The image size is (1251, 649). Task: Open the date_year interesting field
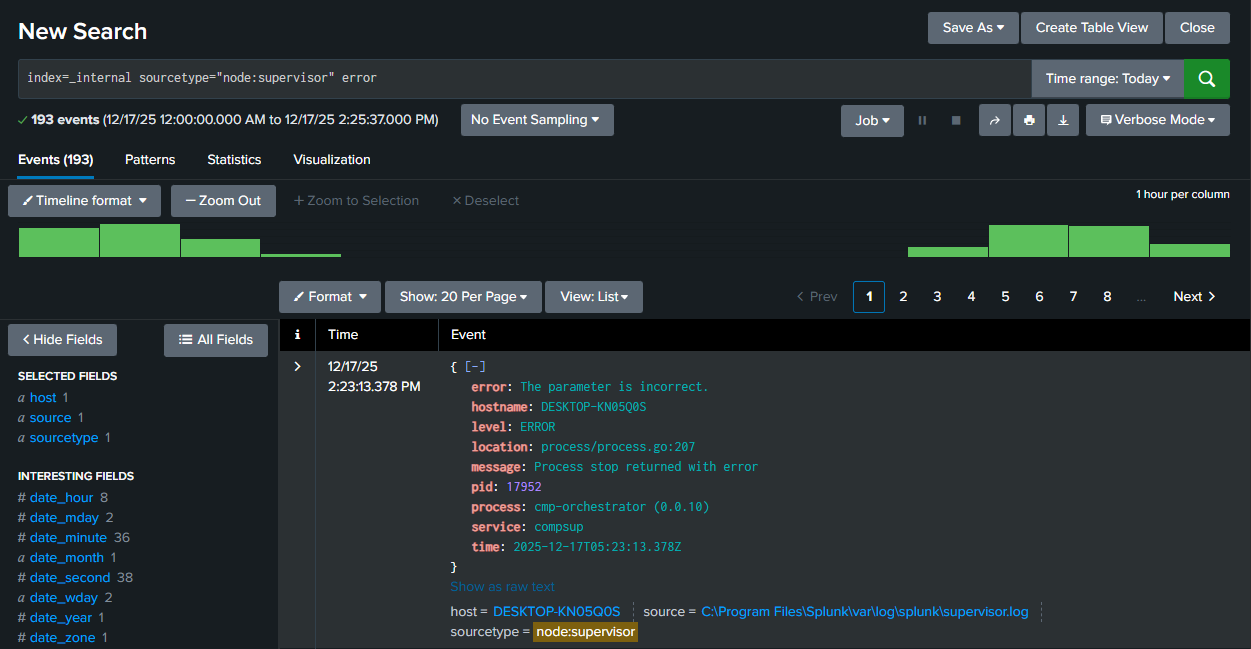(61, 618)
